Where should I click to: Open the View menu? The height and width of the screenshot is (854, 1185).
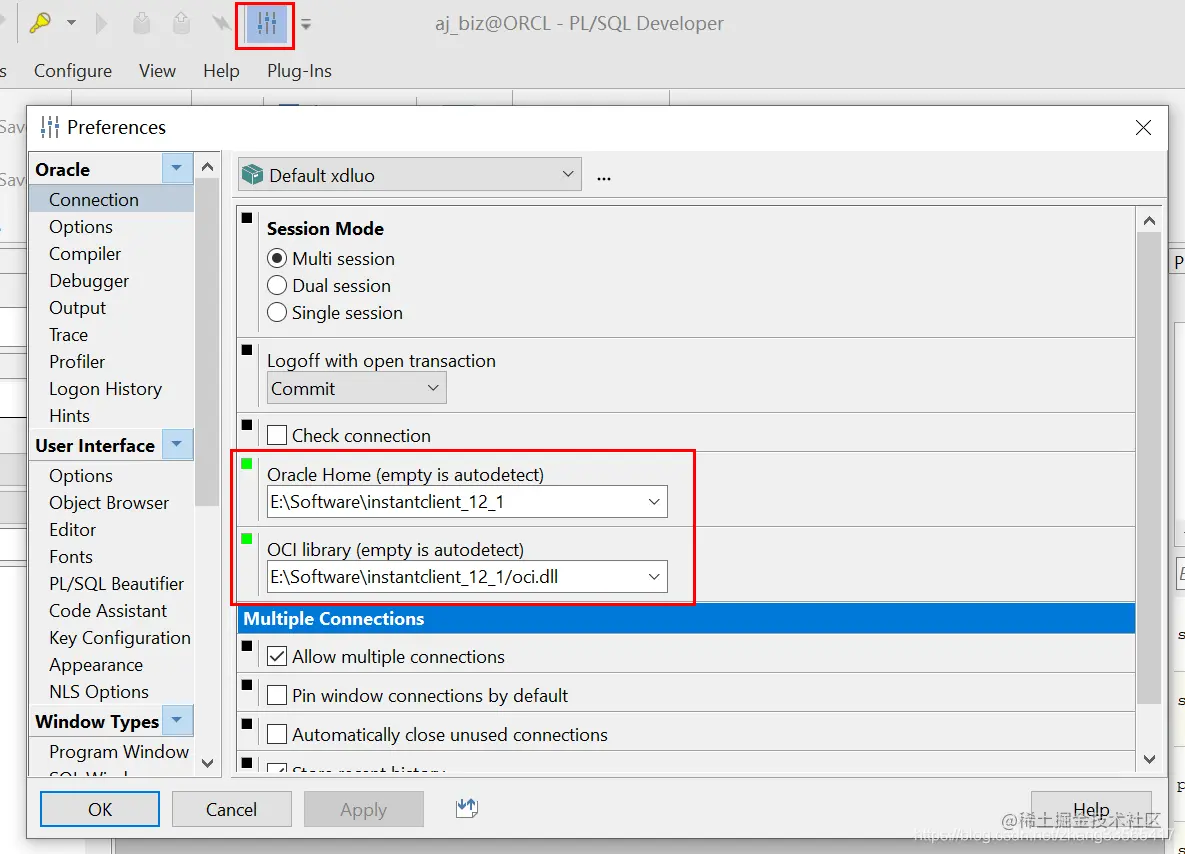(x=157, y=70)
